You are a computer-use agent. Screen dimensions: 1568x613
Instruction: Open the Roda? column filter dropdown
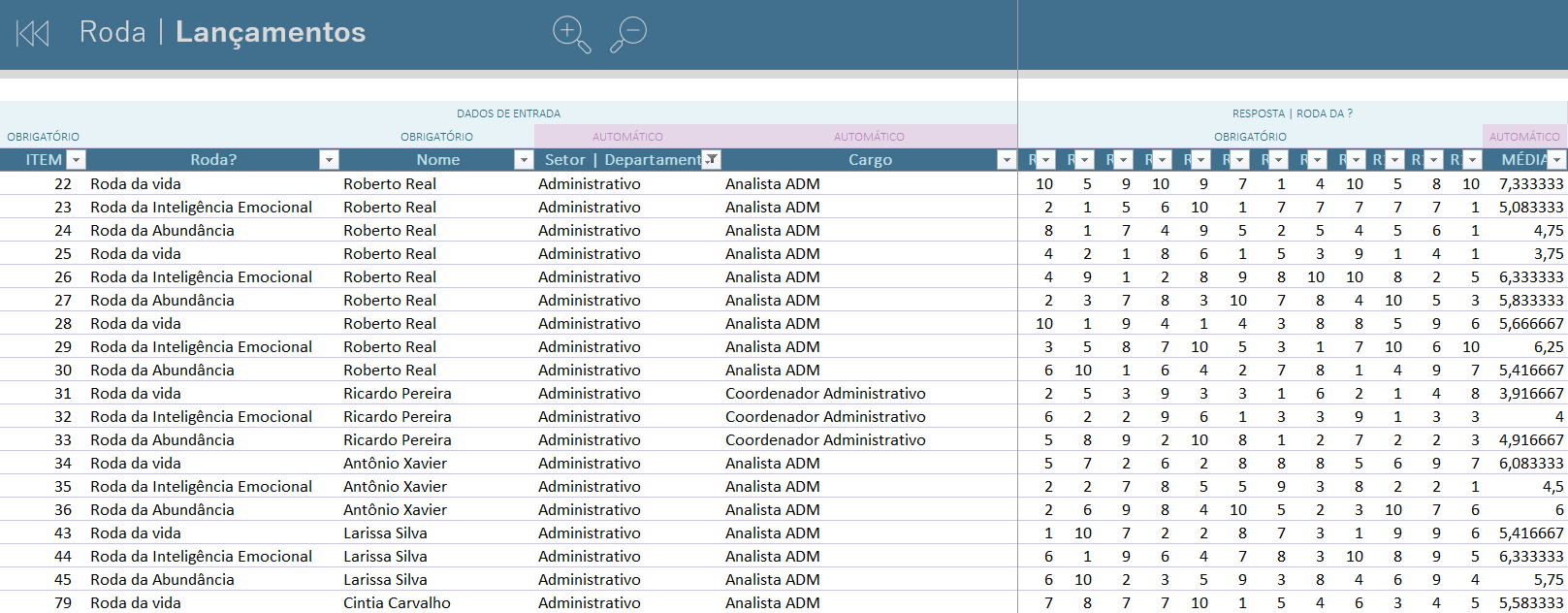click(329, 160)
